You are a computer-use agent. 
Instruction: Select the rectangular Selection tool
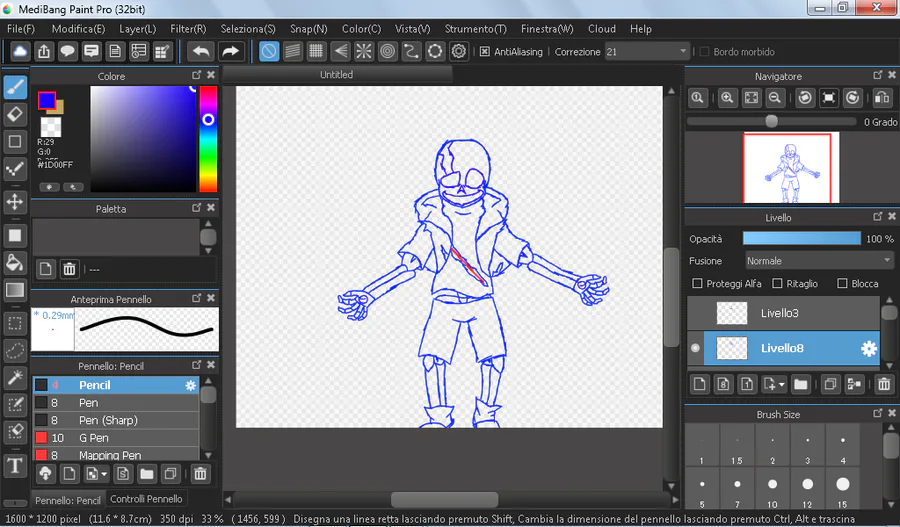coord(15,324)
